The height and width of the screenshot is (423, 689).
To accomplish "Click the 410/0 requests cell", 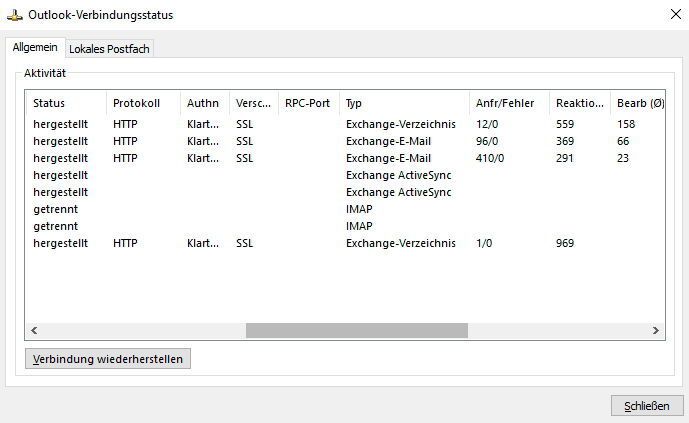I will tap(490, 158).
